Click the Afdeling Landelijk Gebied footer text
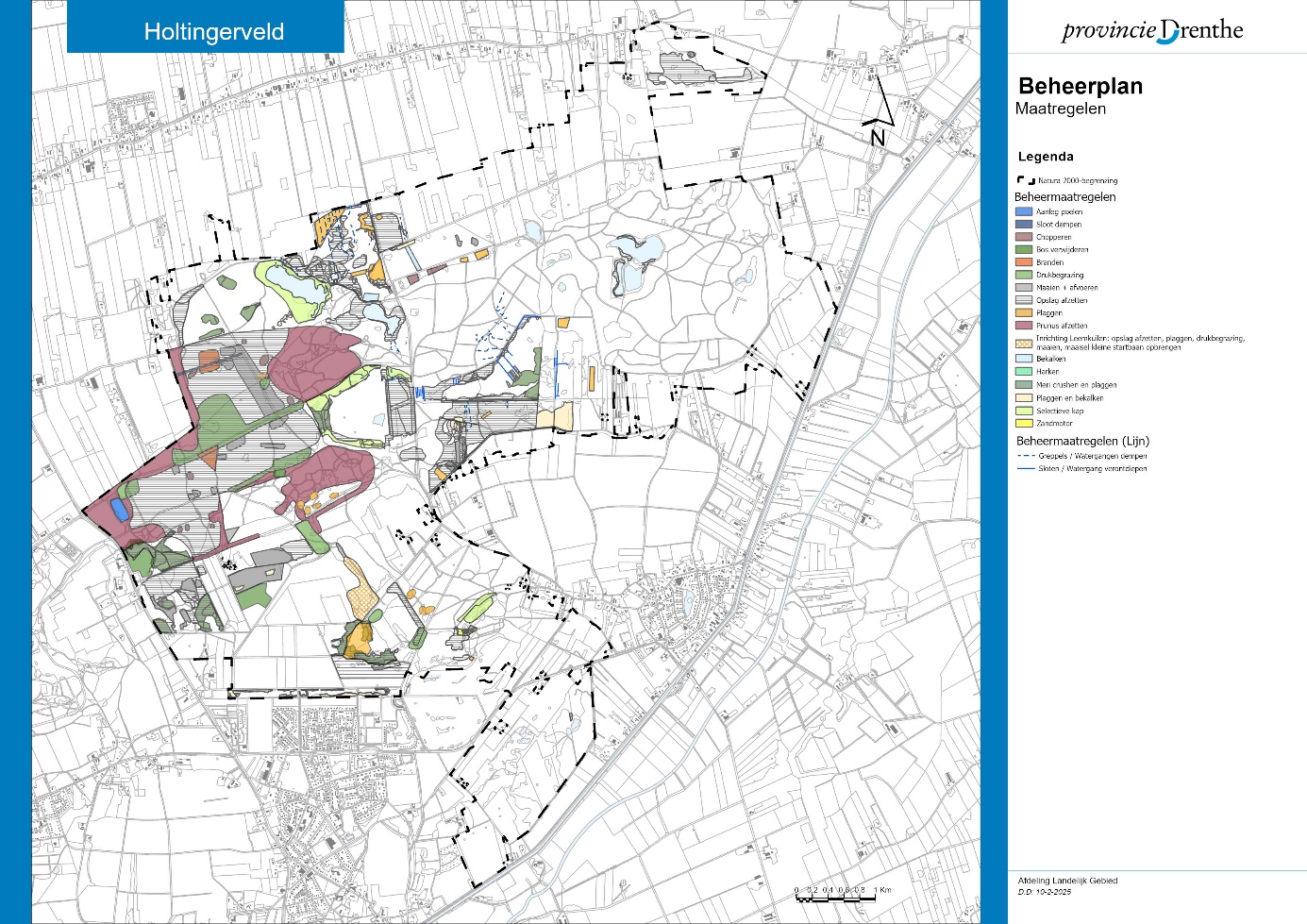Screen dimensions: 1307x924 pyautogui.click(x=1067, y=881)
